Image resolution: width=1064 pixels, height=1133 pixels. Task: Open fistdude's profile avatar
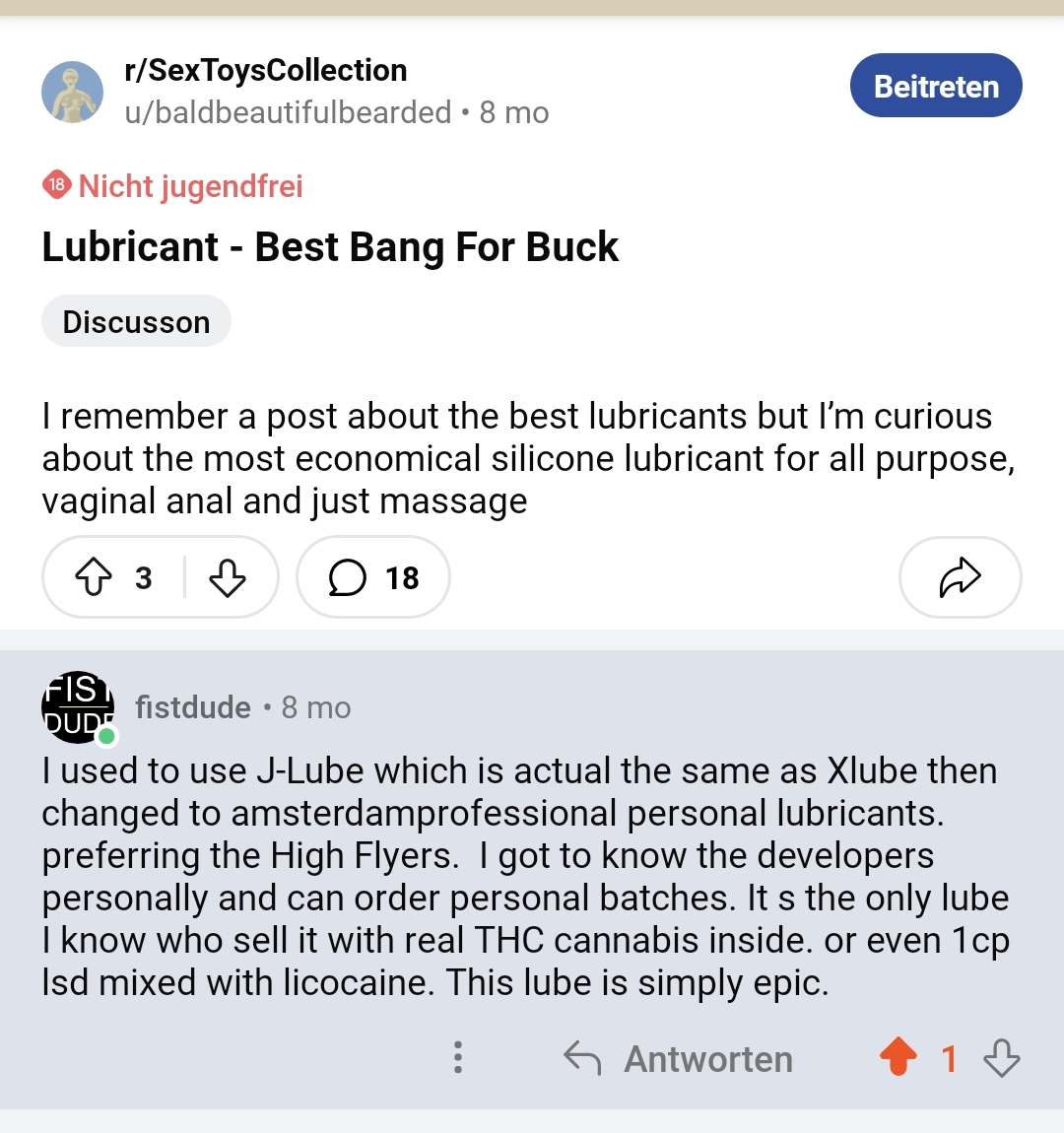77,706
